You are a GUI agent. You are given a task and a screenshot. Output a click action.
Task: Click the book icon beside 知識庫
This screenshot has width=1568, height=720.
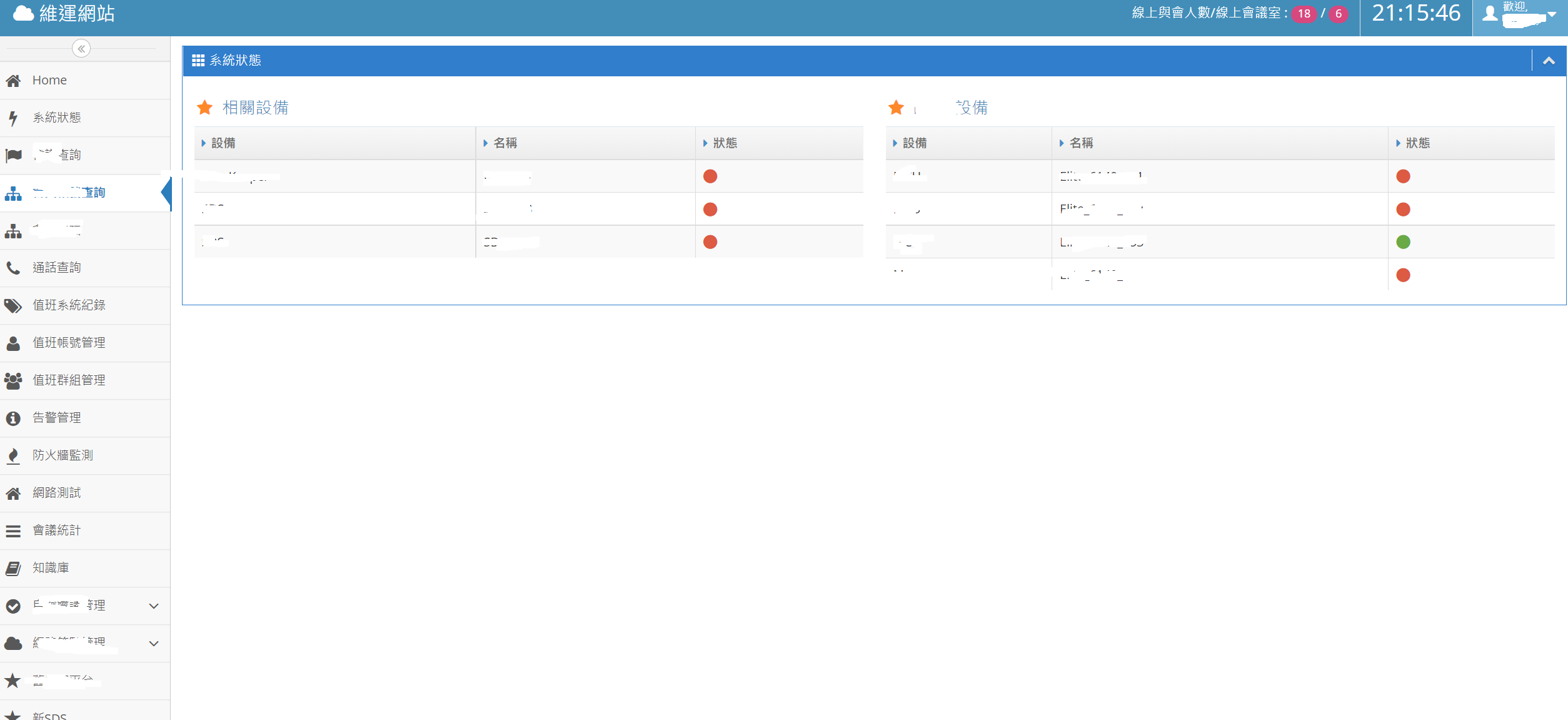(x=13, y=569)
